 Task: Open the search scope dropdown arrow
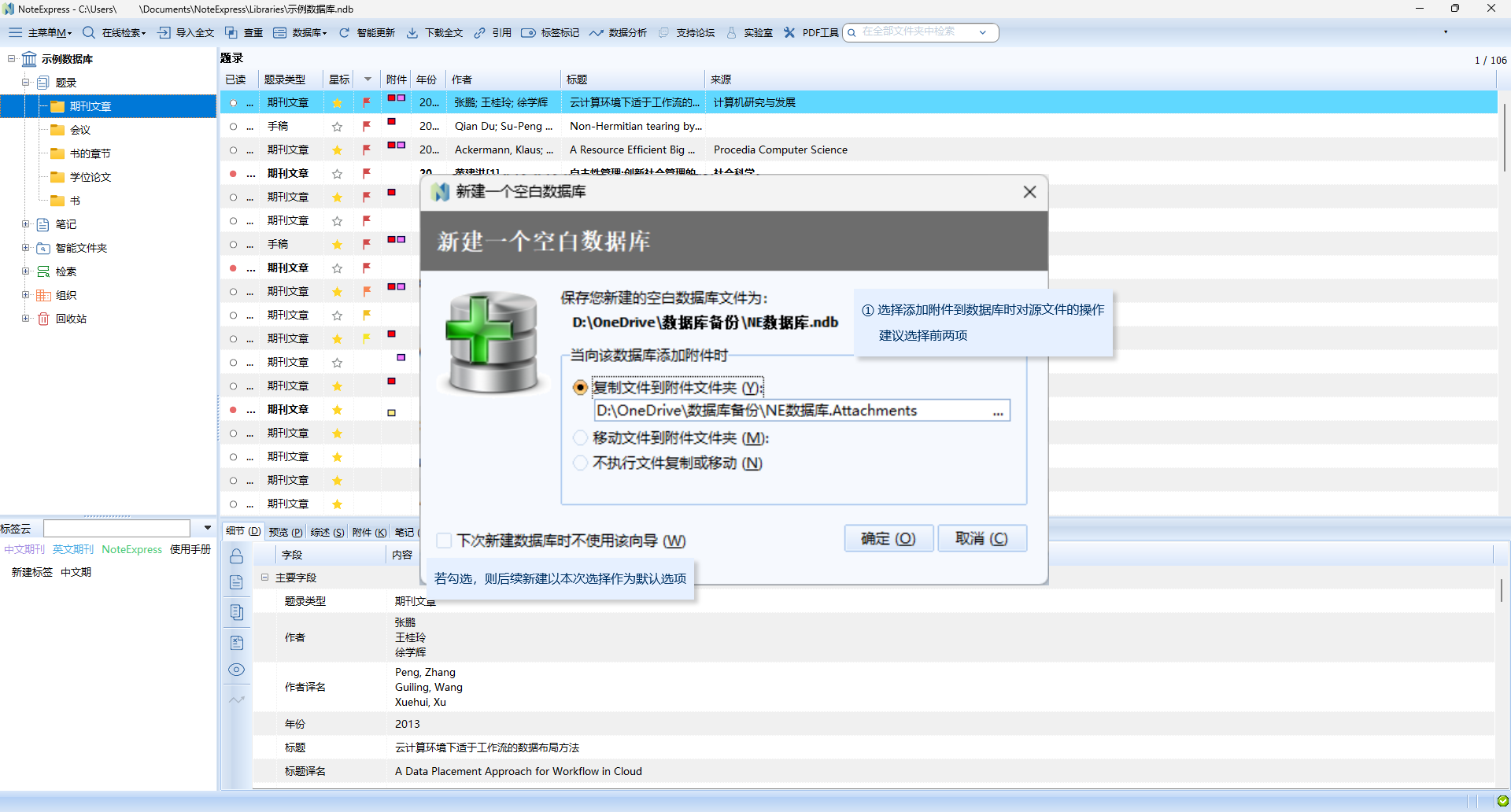coord(983,32)
